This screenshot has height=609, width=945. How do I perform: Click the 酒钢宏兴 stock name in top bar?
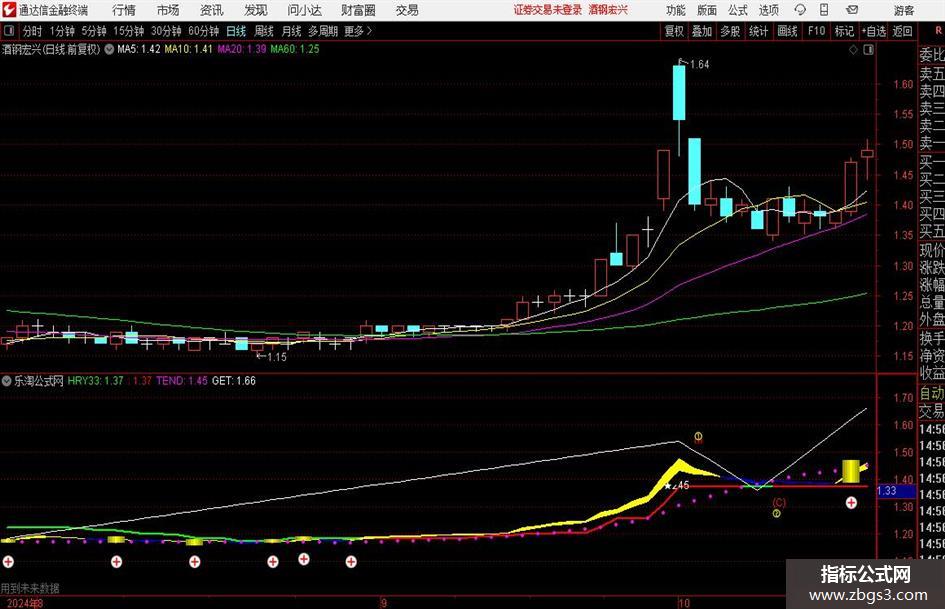coord(608,10)
